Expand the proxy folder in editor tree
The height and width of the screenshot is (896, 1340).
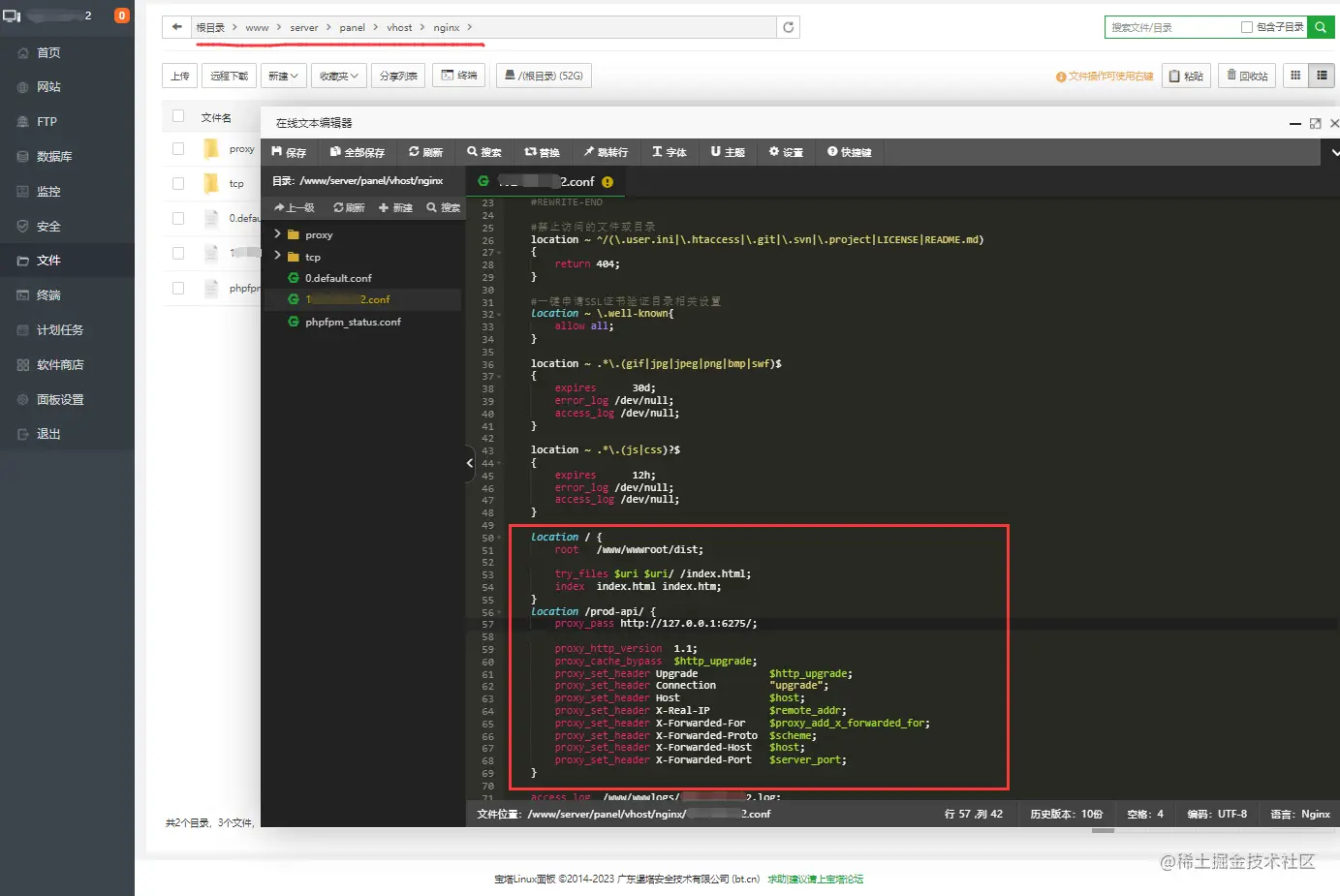click(277, 234)
